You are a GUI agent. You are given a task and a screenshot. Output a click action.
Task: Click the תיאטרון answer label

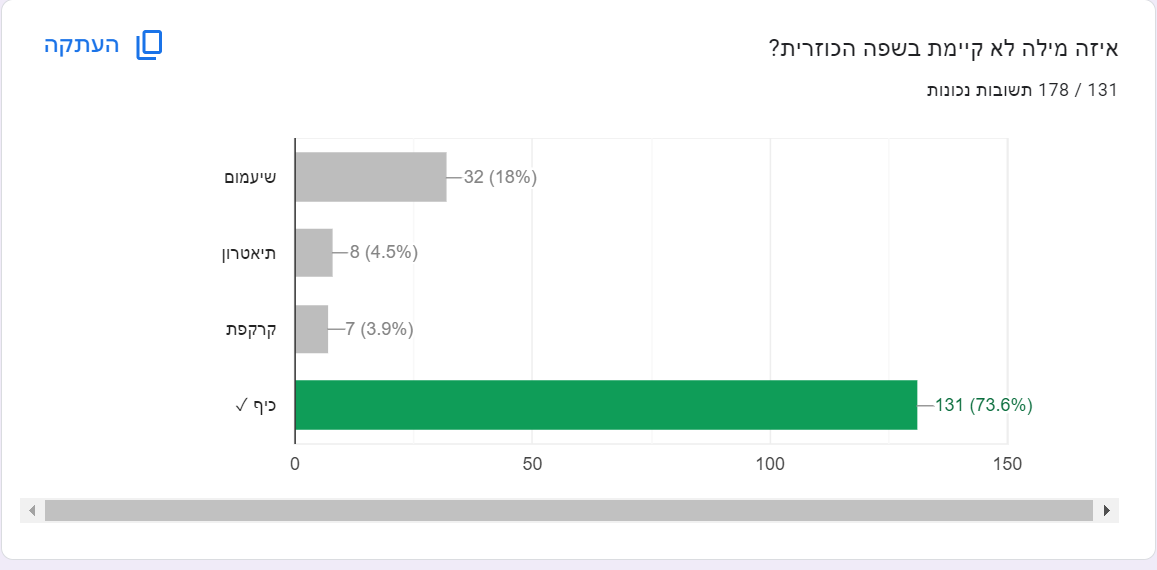[x=248, y=253]
